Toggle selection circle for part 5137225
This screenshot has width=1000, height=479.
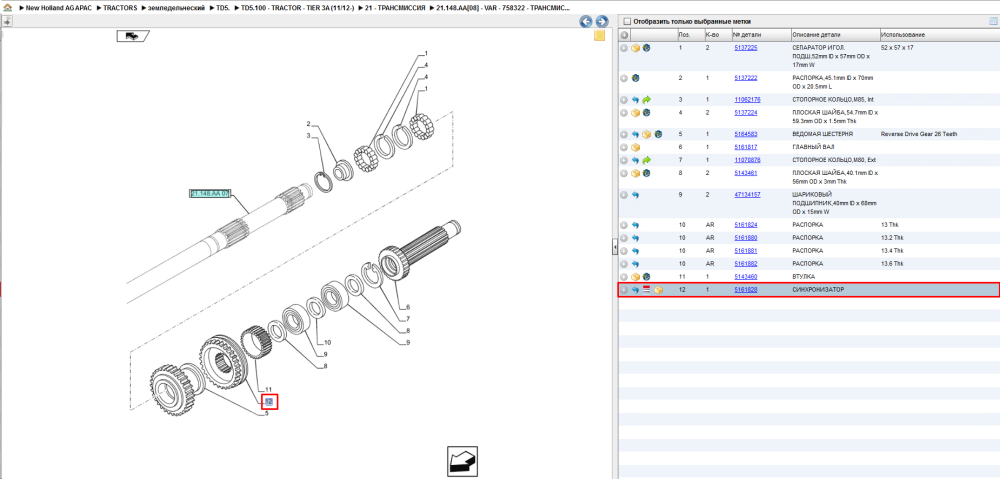click(x=624, y=48)
